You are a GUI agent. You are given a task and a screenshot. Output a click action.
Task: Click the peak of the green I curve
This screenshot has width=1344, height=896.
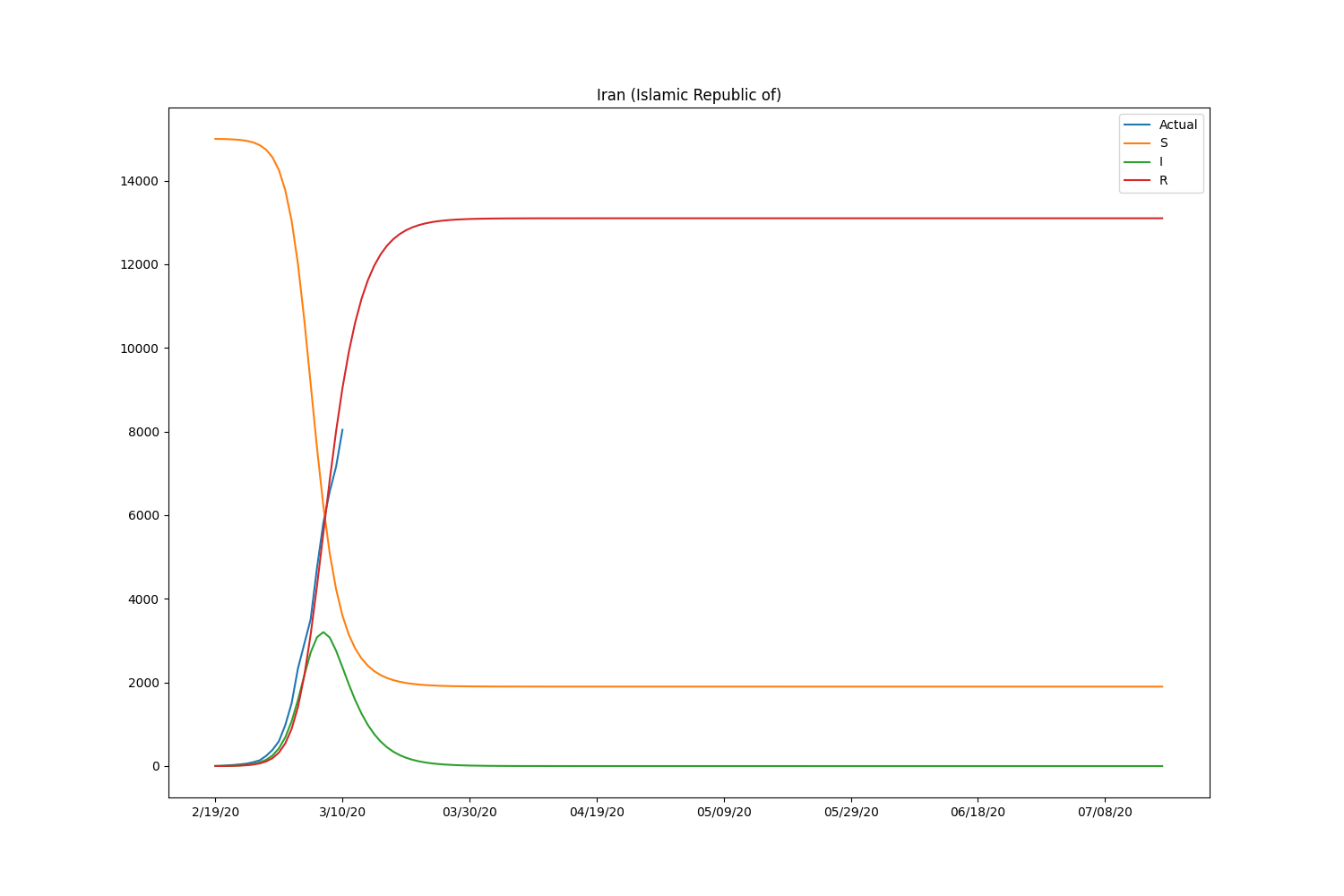point(323,632)
